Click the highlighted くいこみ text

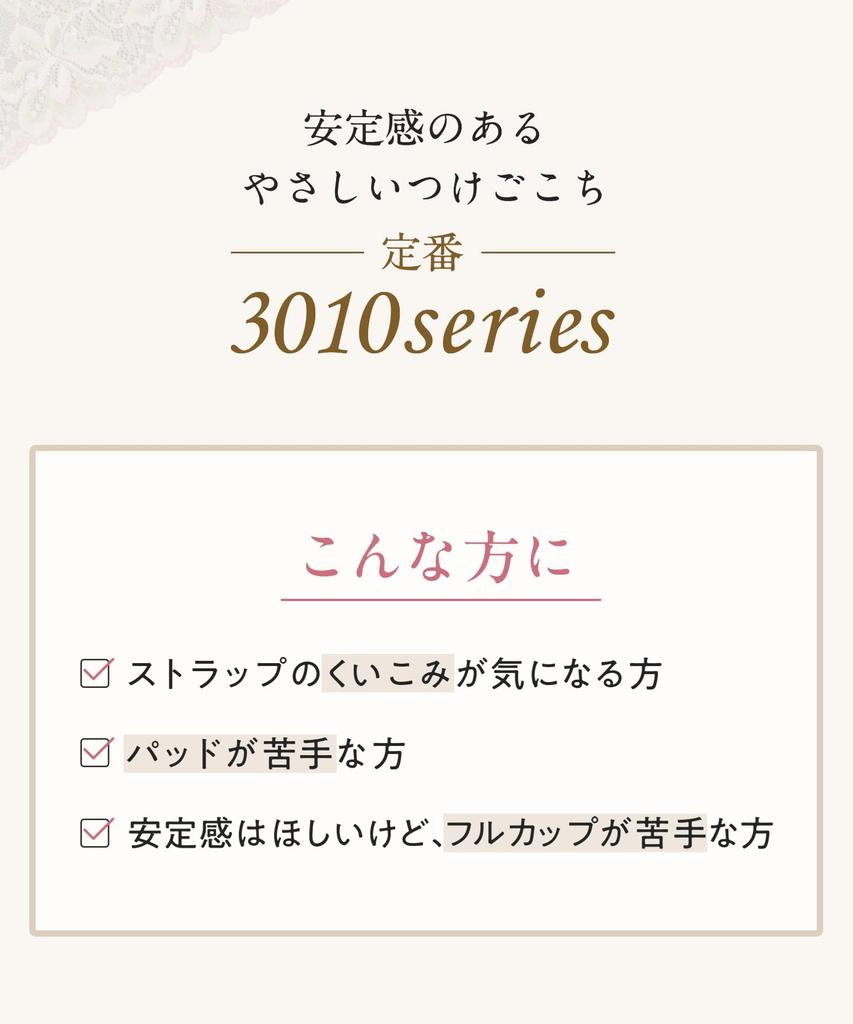pos(387,674)
